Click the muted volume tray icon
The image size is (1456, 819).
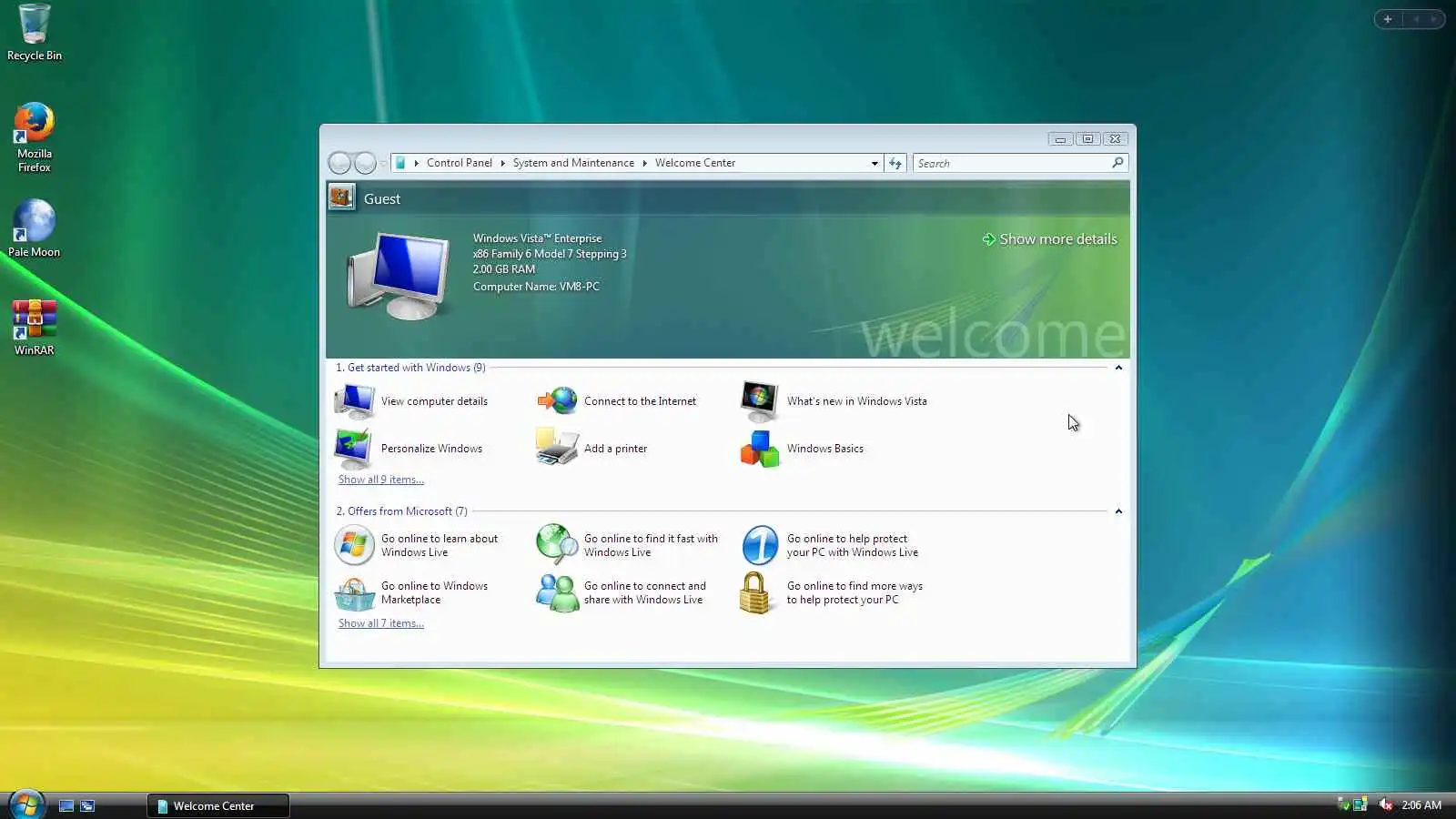(x=1385, y=804)
